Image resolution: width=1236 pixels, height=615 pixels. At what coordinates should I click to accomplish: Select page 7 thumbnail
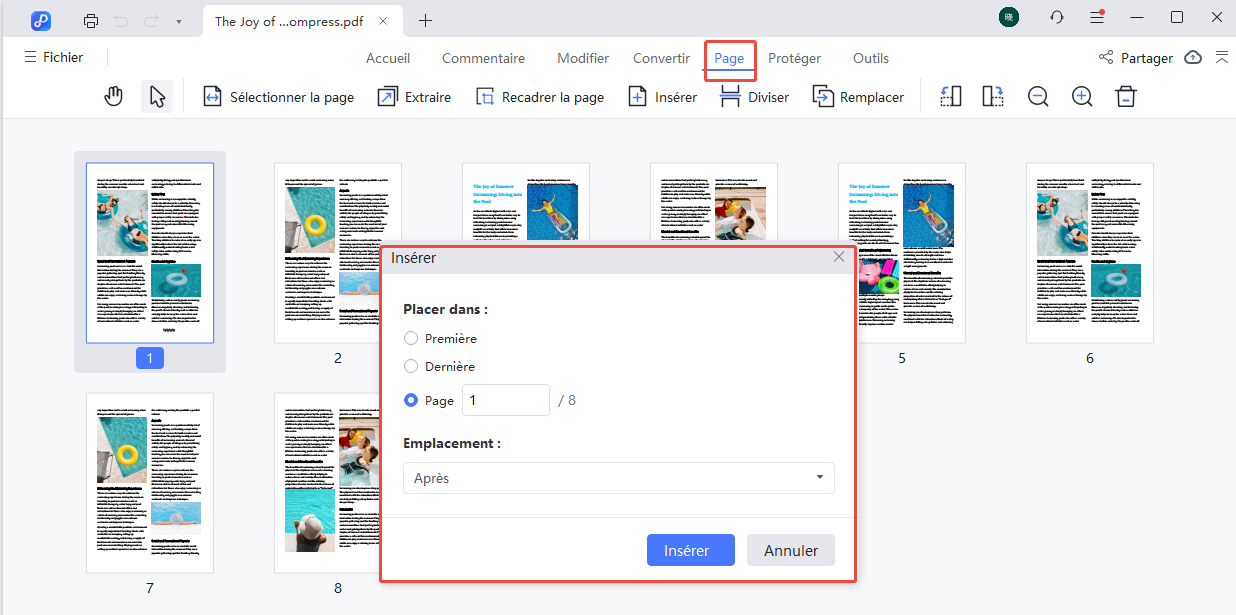pos(149,483)
